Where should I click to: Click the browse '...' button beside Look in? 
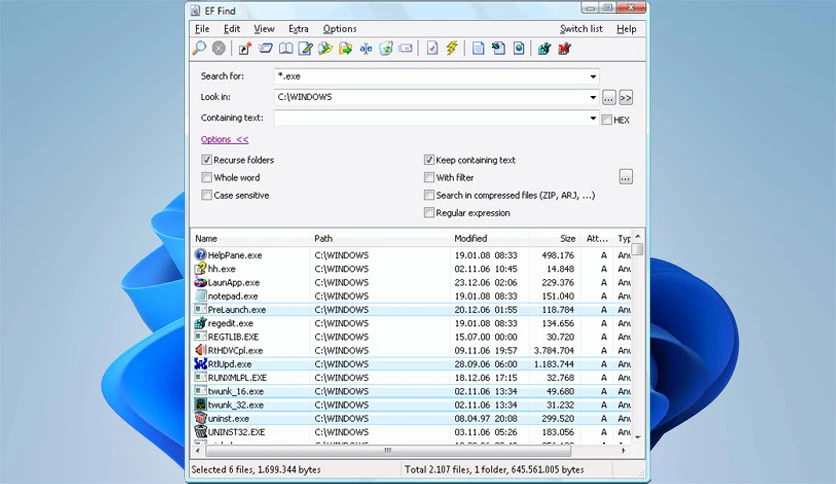609,98
